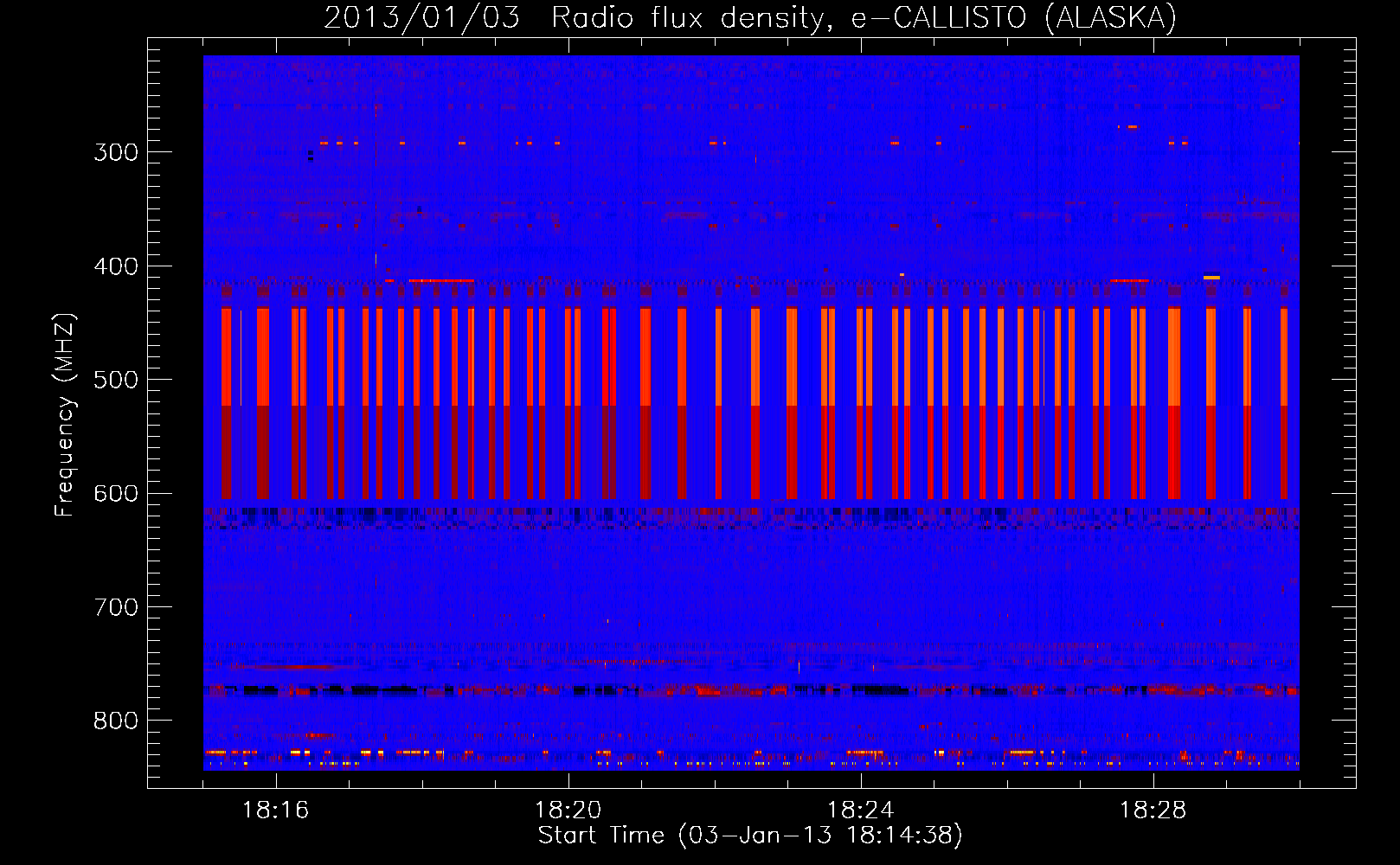
Task: Click the 18:24 time tick label
Action: coord(860,811)
